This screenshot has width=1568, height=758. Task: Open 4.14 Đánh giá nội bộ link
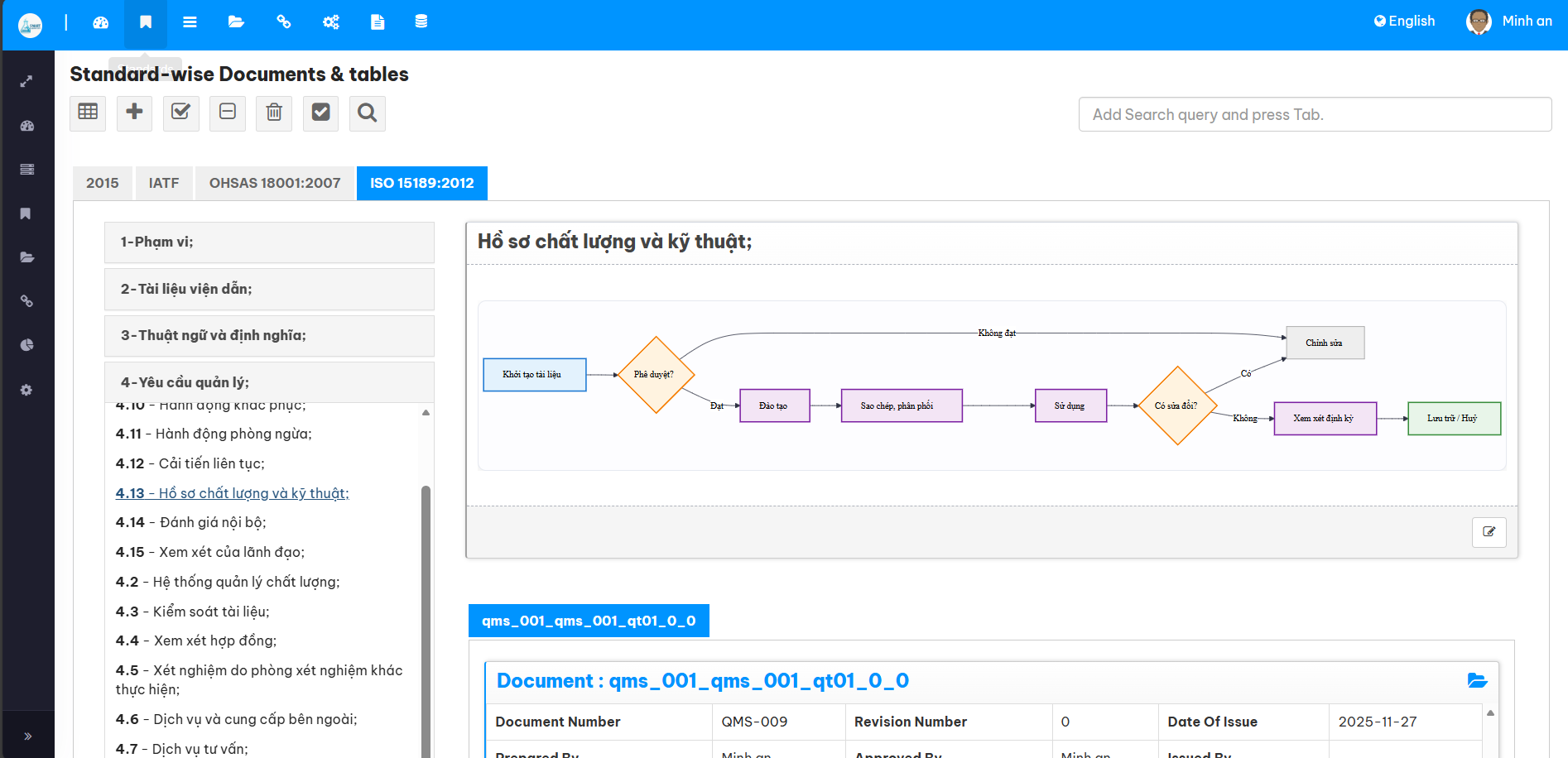(191, 522)
